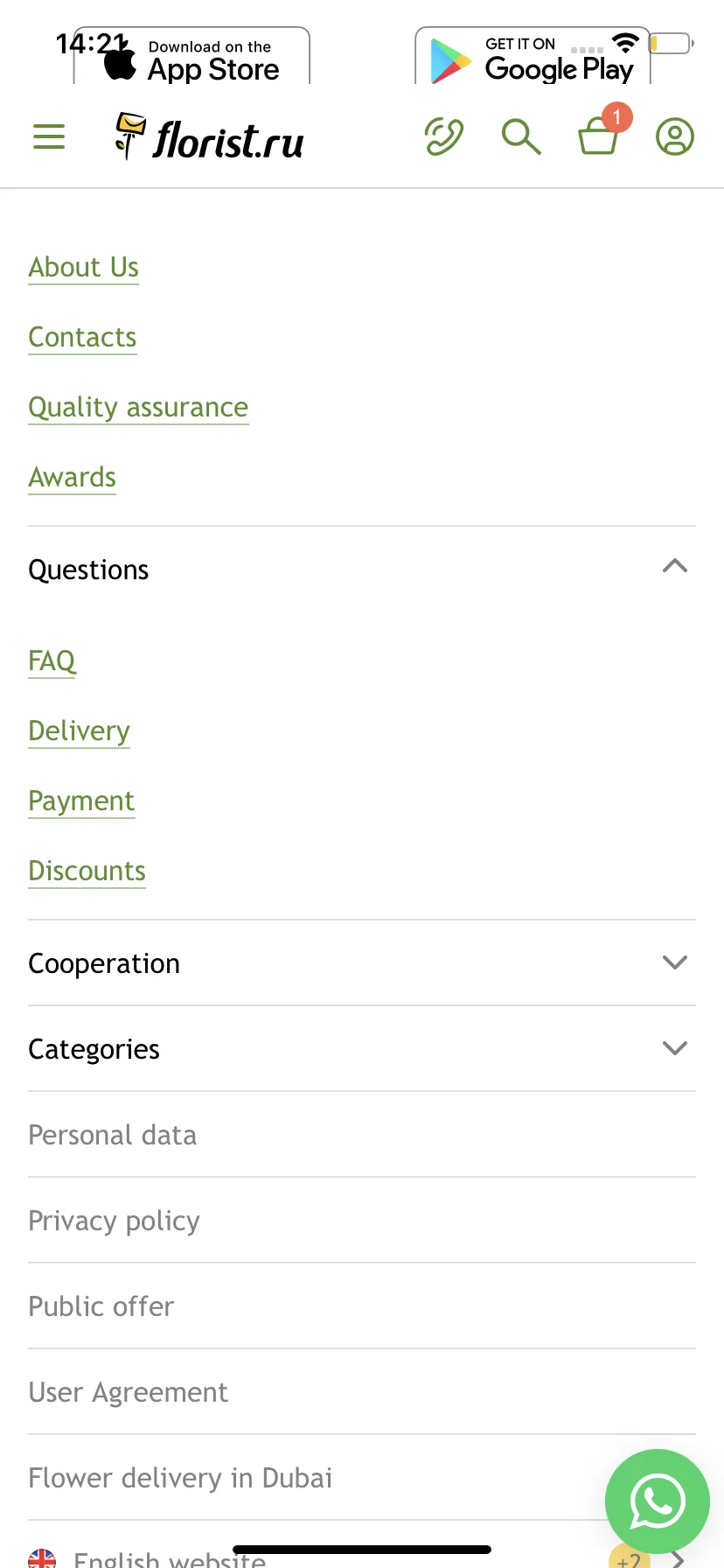Open the About Us link
724x1568 pixels.
point(84,267)
